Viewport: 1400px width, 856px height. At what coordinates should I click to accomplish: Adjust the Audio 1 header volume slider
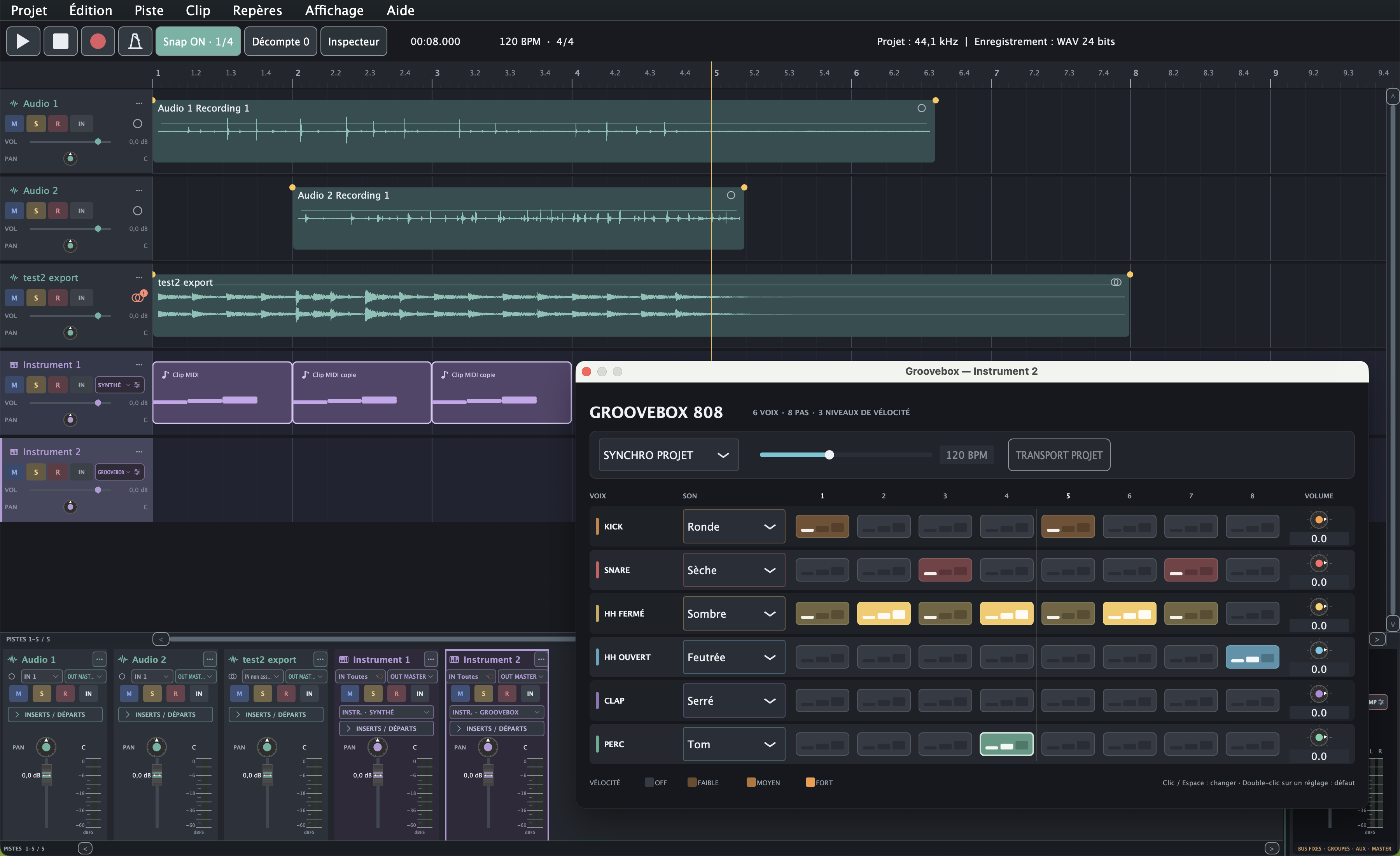pyautogui.click(x=70, y=142)
